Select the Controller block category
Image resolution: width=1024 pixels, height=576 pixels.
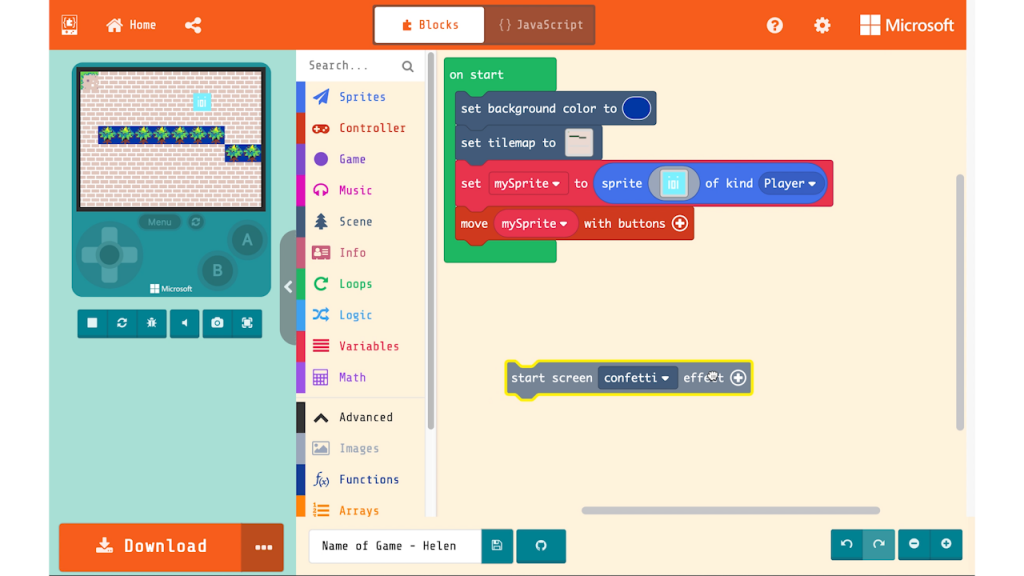point(372,128)
